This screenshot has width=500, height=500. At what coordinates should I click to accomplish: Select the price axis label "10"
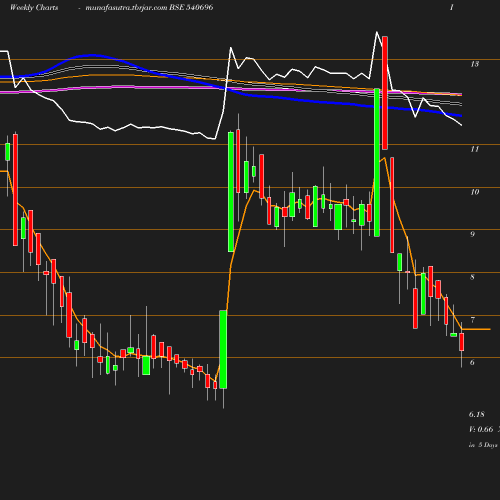[x=475, y=192]
